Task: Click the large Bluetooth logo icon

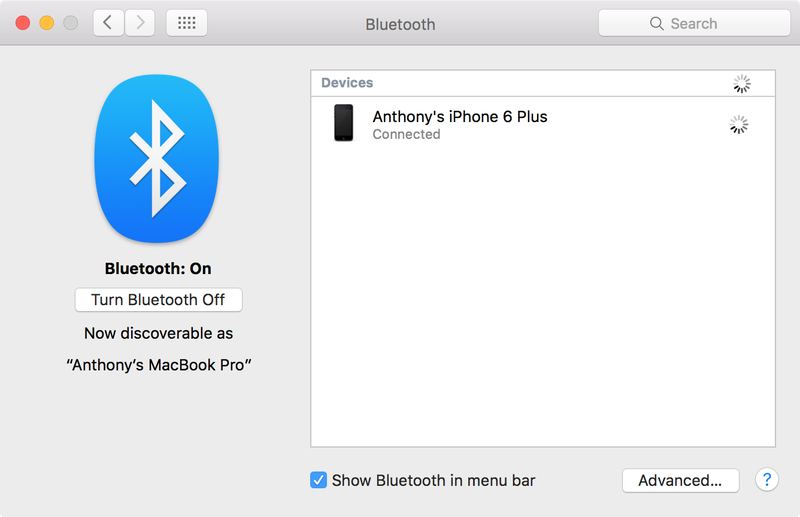Action: coord(157,159)
